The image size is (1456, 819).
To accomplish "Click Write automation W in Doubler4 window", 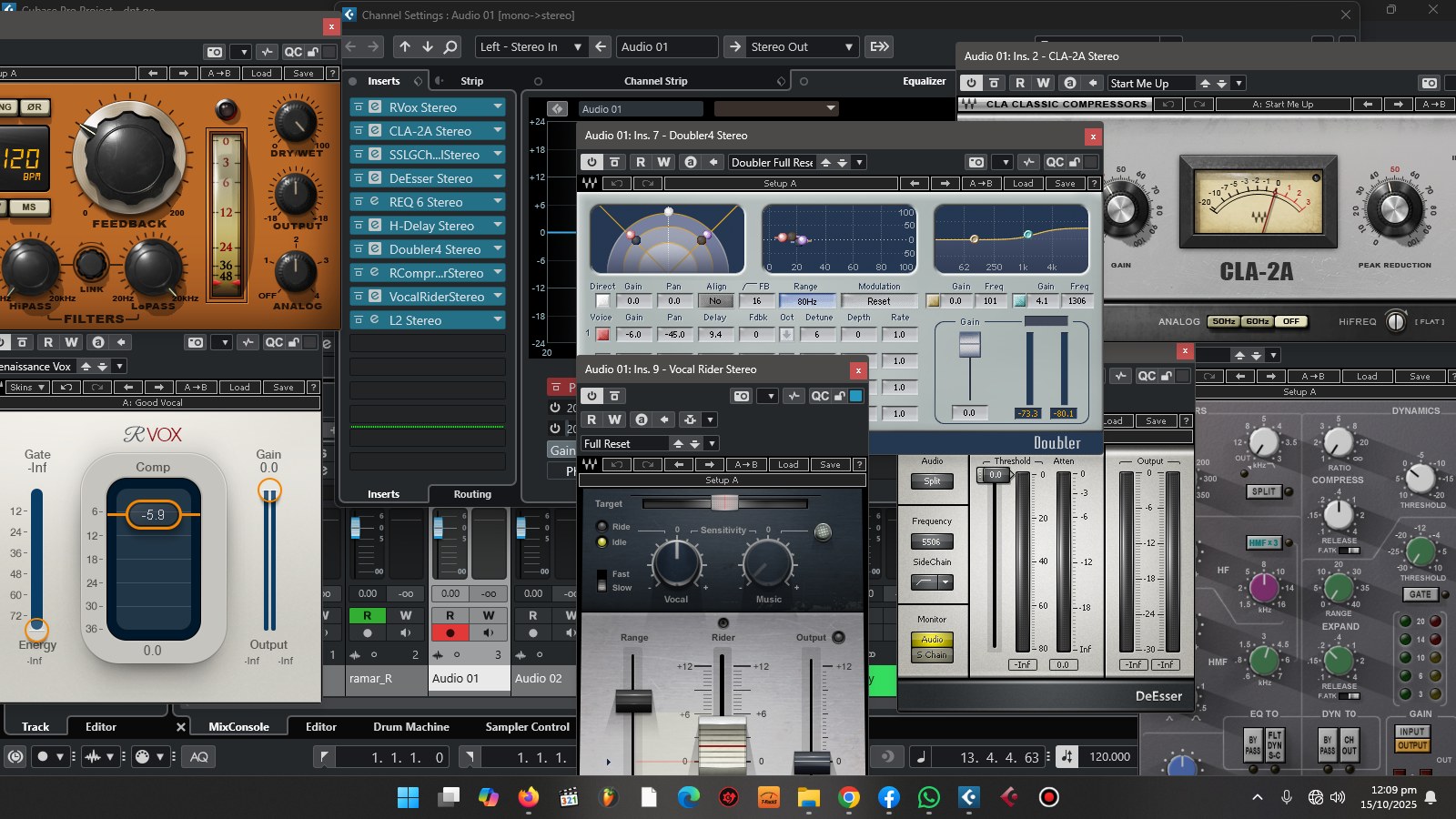I will coord(664,162).
